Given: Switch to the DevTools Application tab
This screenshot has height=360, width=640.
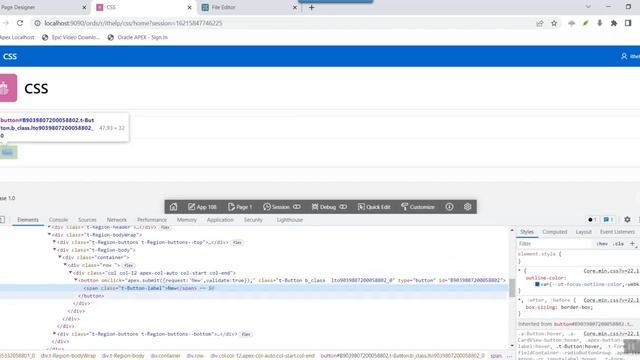Looking at the screenshot, I should pyautogui.click(x=220, y=220).
